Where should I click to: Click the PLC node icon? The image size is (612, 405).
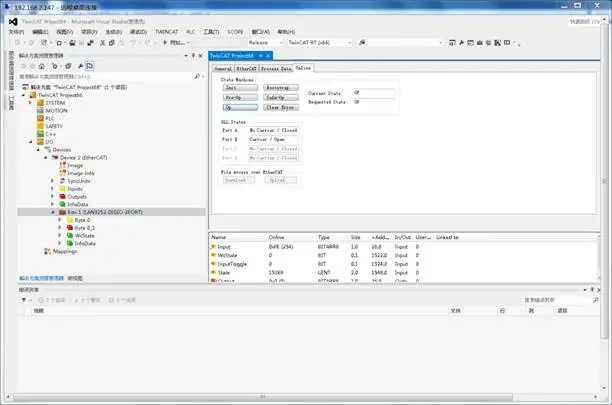[40, 118]
